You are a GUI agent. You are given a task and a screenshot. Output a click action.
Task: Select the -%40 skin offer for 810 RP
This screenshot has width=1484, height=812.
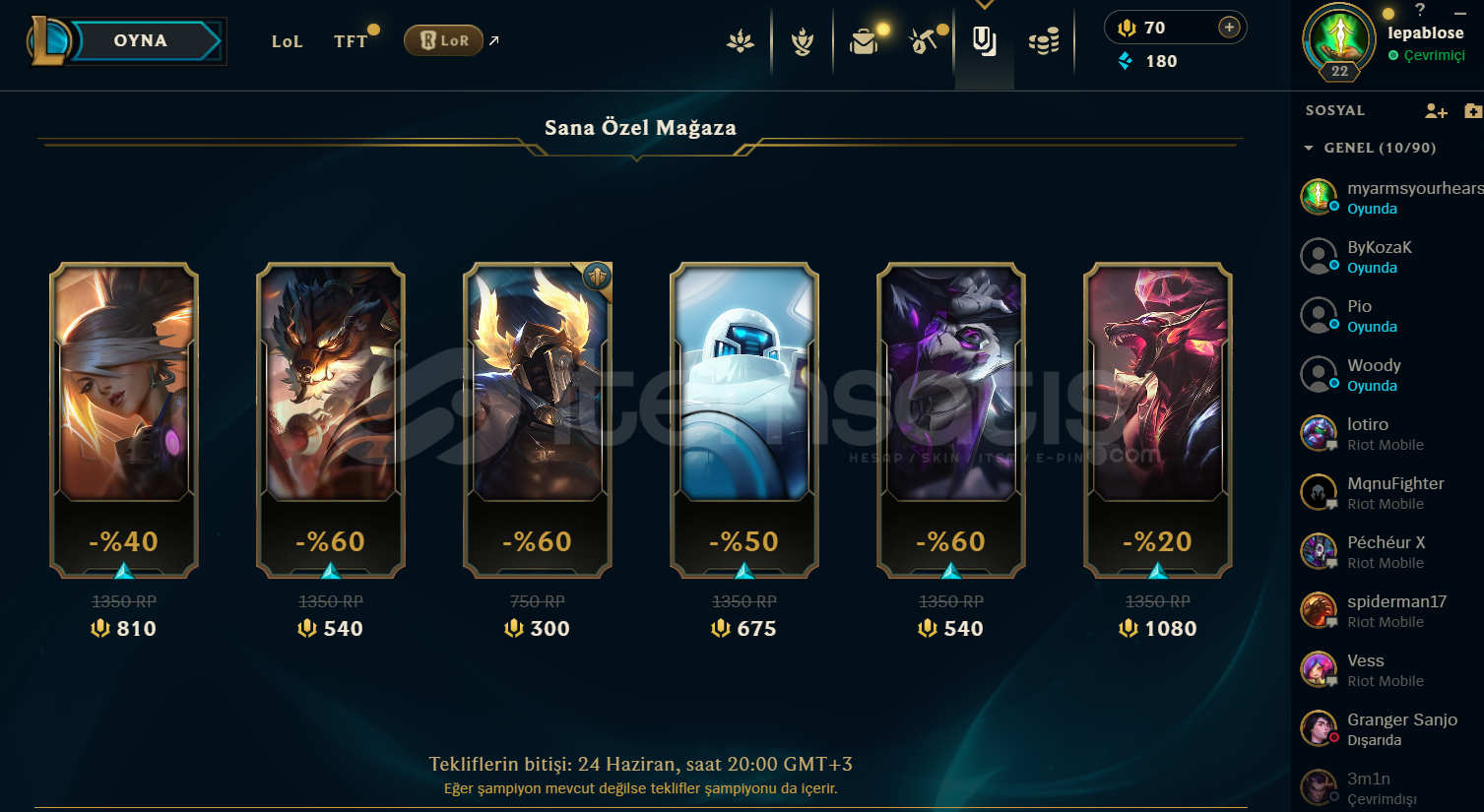tap(124, 420)
